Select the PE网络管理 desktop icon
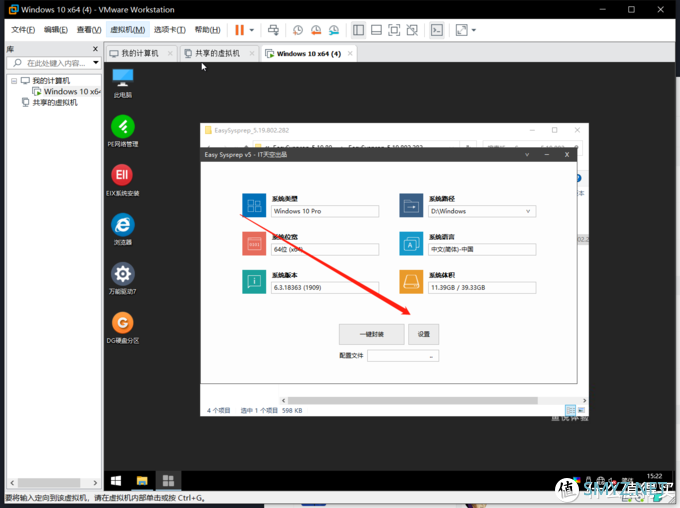 pyautogui.click(x=123, y=131)
